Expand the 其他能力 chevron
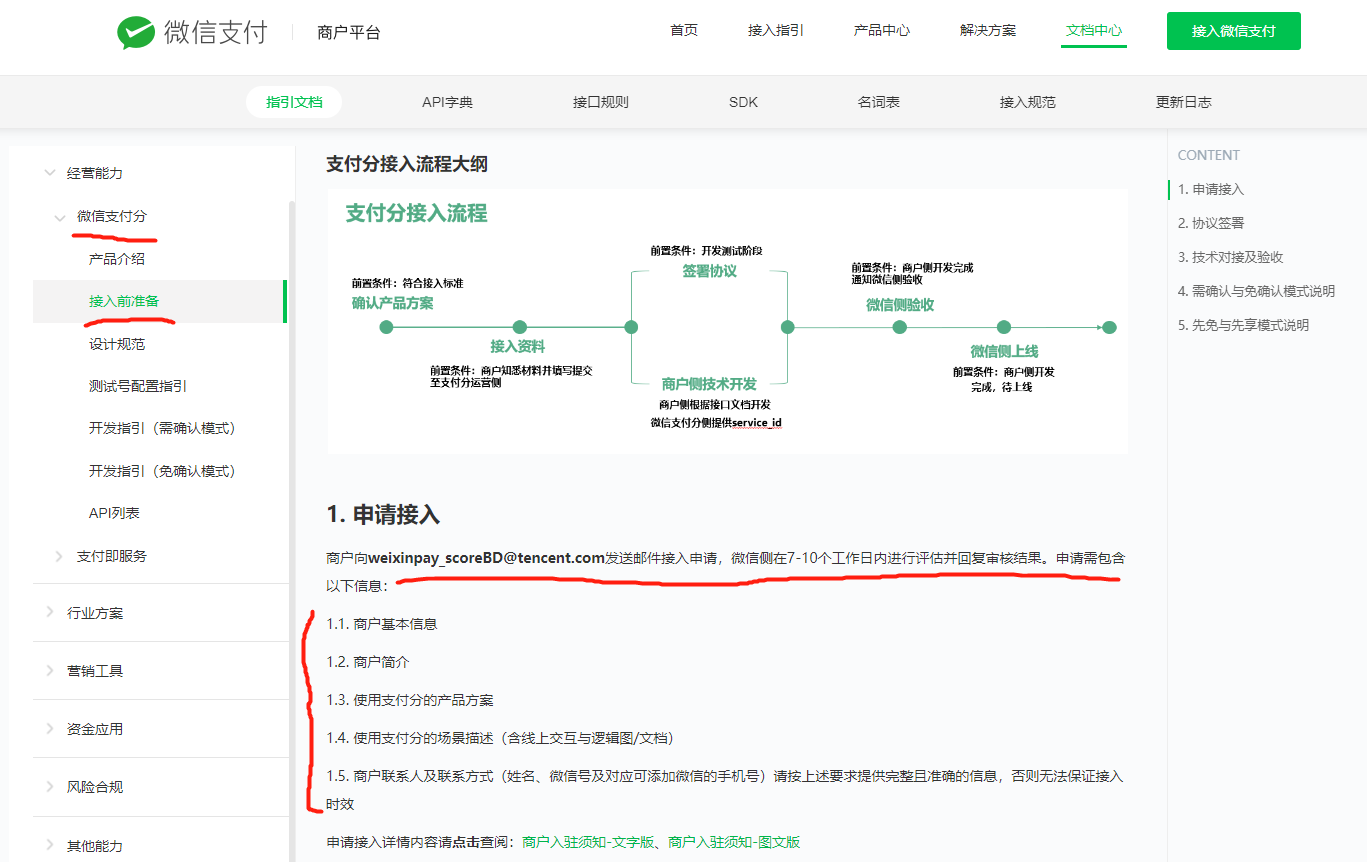The height and width of the screenshot is (862, 1367). 50,844
